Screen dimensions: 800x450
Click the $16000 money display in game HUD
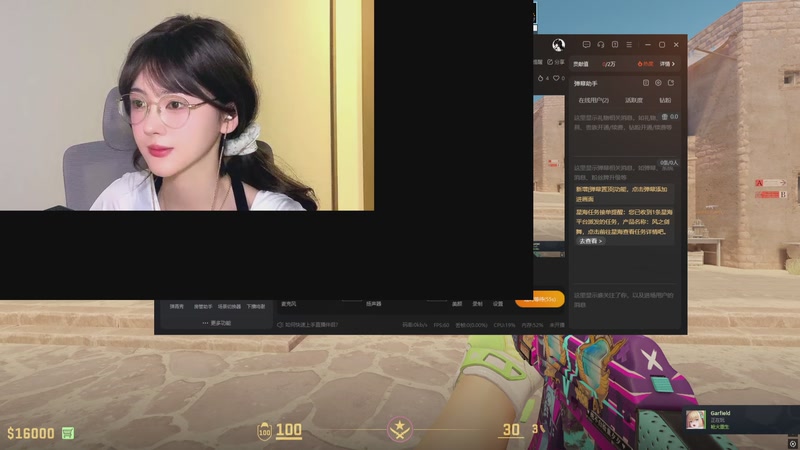coord(31,434)
